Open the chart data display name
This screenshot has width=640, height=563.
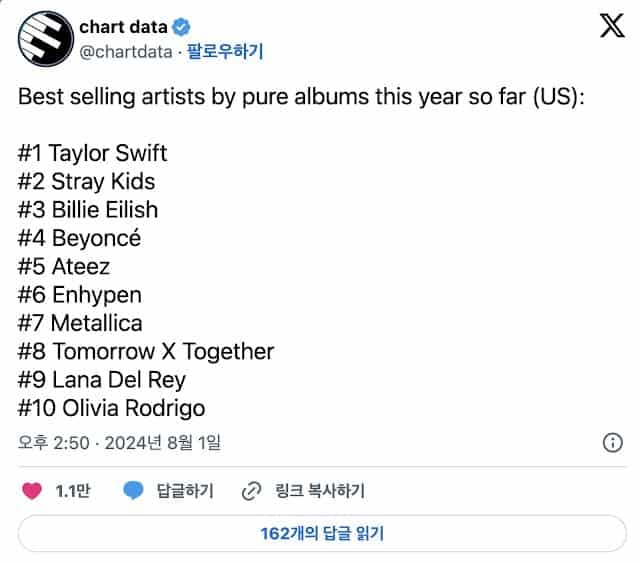[123, 27]
